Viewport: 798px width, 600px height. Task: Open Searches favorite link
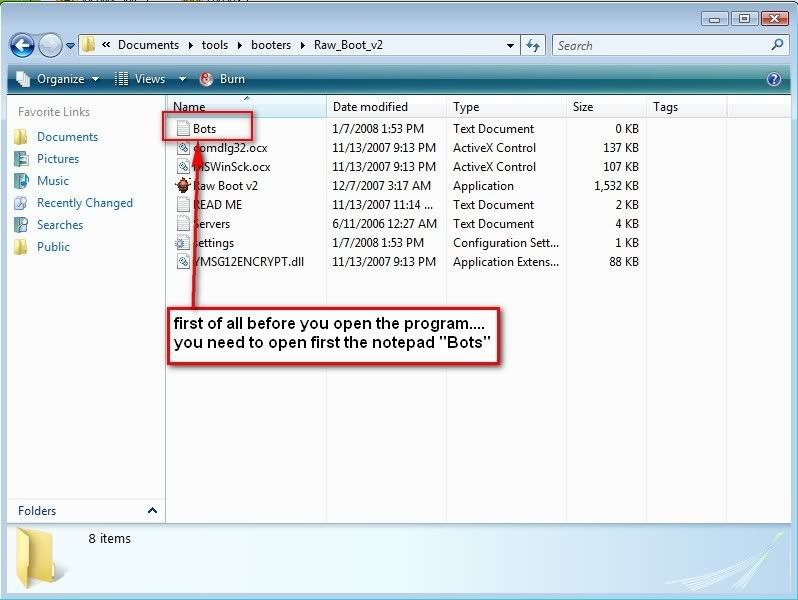[60, 224]
